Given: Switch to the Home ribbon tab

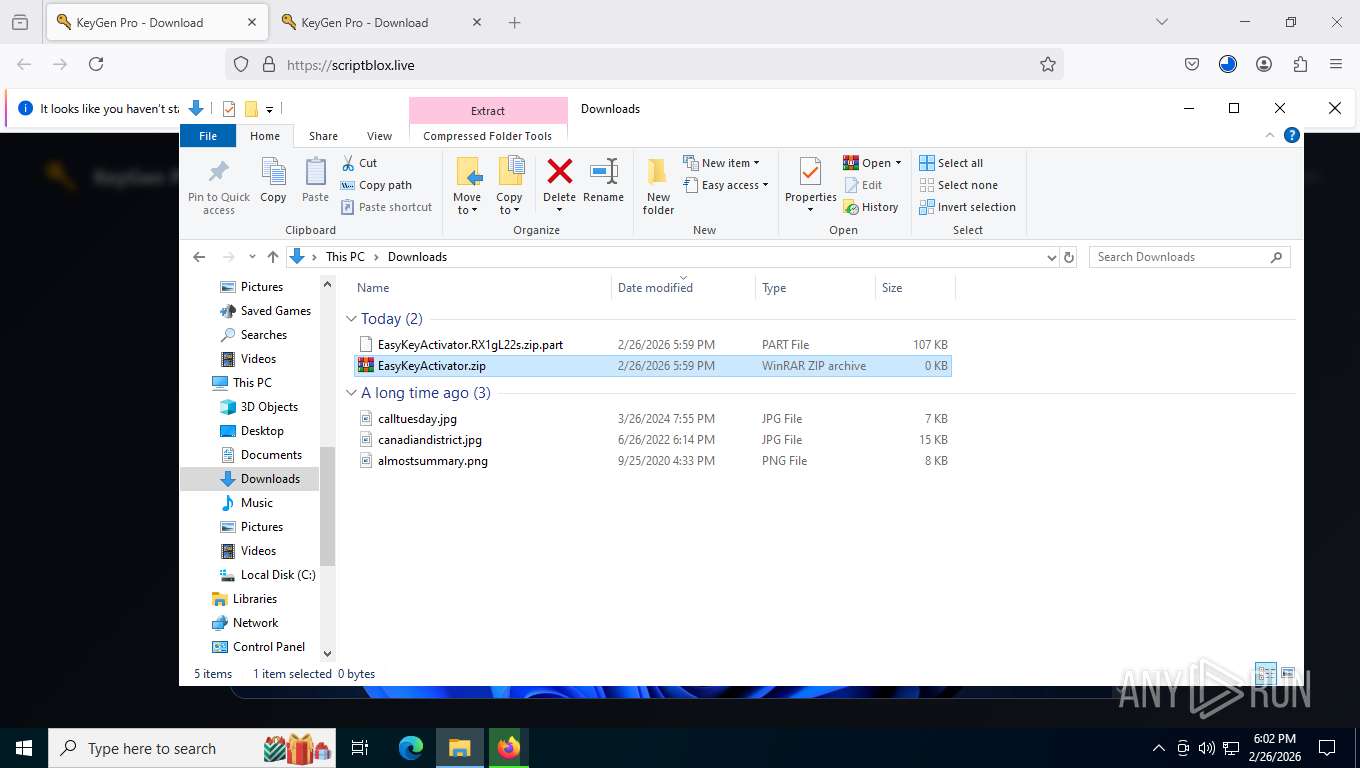Looking at the screenshot, I should pos(265,136).
